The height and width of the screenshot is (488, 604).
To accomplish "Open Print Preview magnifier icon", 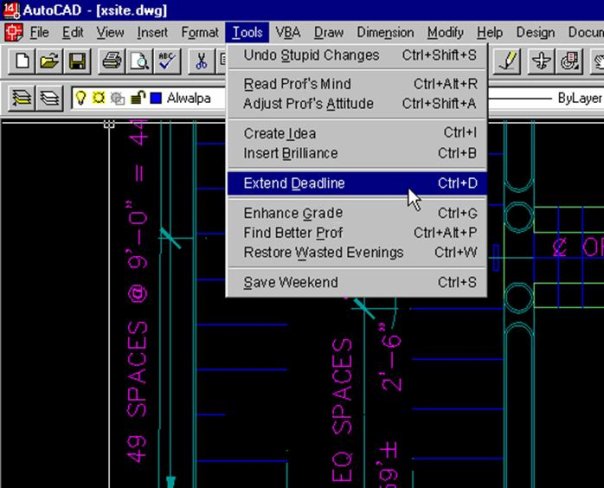I will 139,62.
